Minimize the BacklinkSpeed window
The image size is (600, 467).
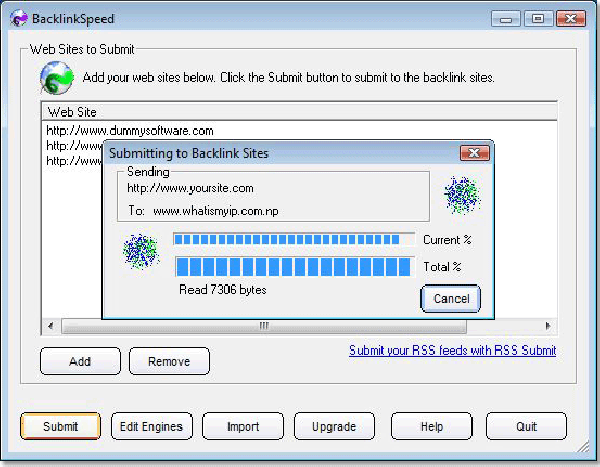(x=505, y=18)
